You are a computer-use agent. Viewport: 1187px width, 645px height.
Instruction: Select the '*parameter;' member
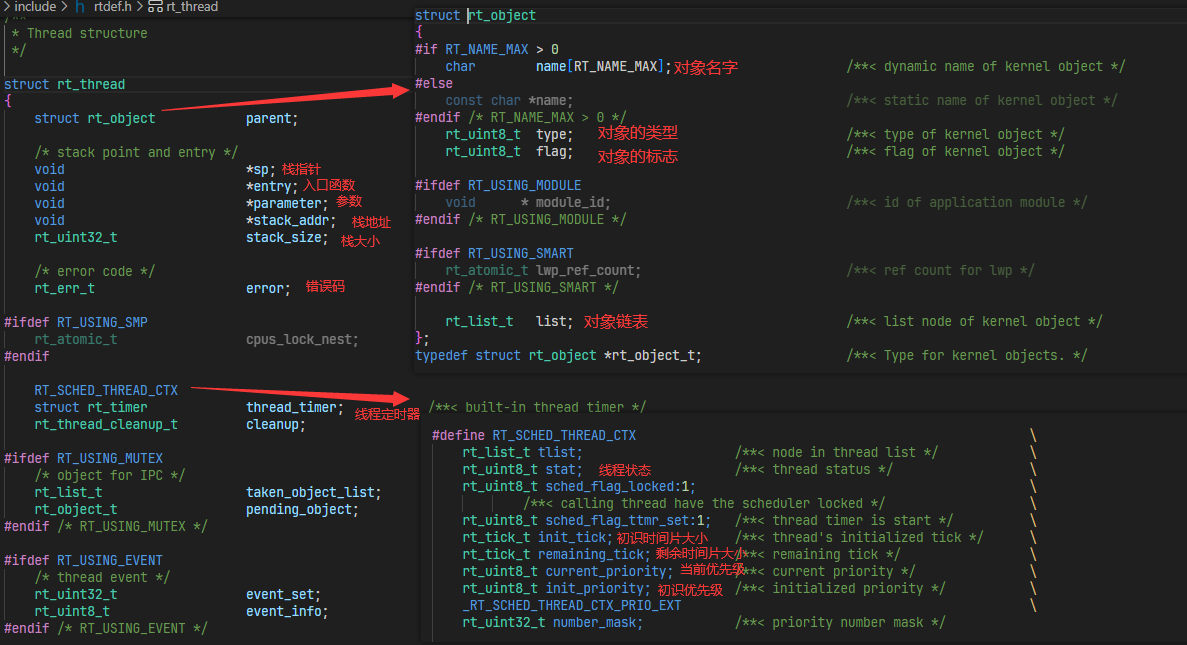287,203
